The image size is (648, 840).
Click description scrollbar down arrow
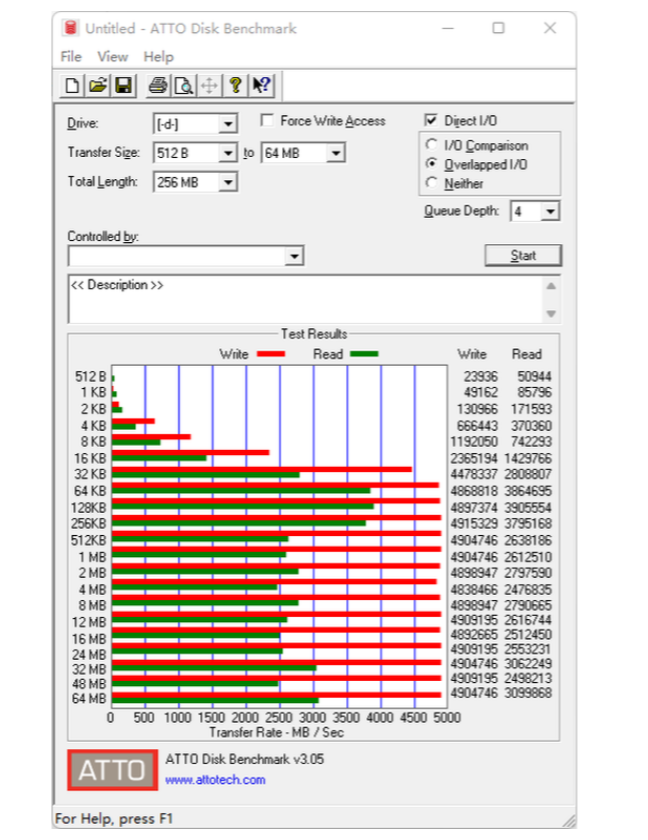coord(551,314)
